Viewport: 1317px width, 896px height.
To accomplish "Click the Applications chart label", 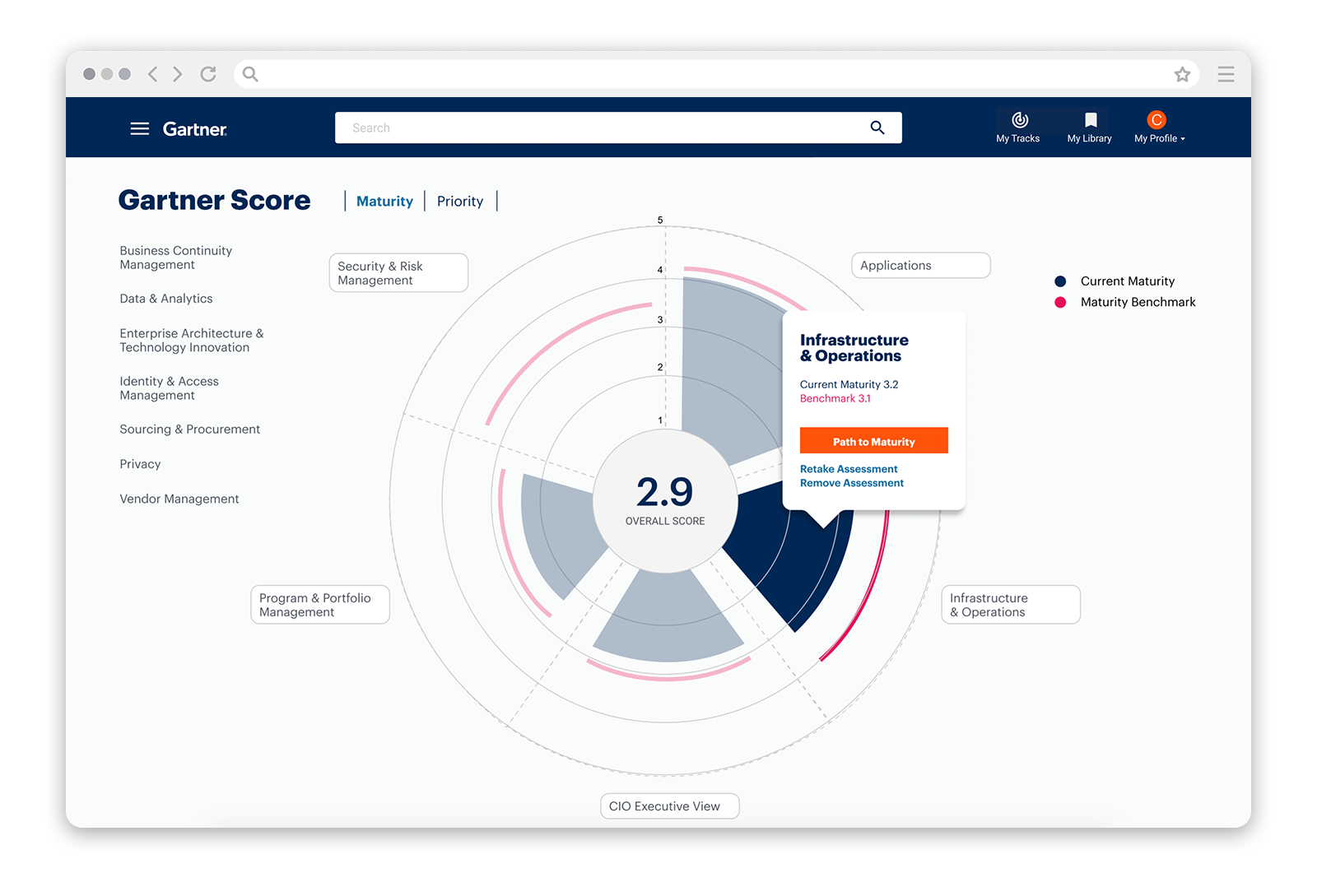I will tap(921, 265).
